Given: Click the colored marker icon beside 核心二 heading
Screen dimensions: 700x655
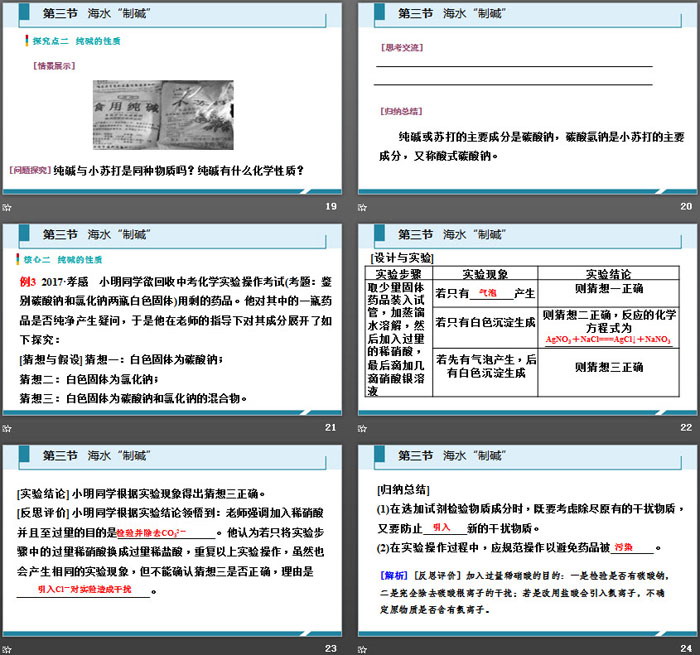Looking at the screenshot, I should point(26,258).
